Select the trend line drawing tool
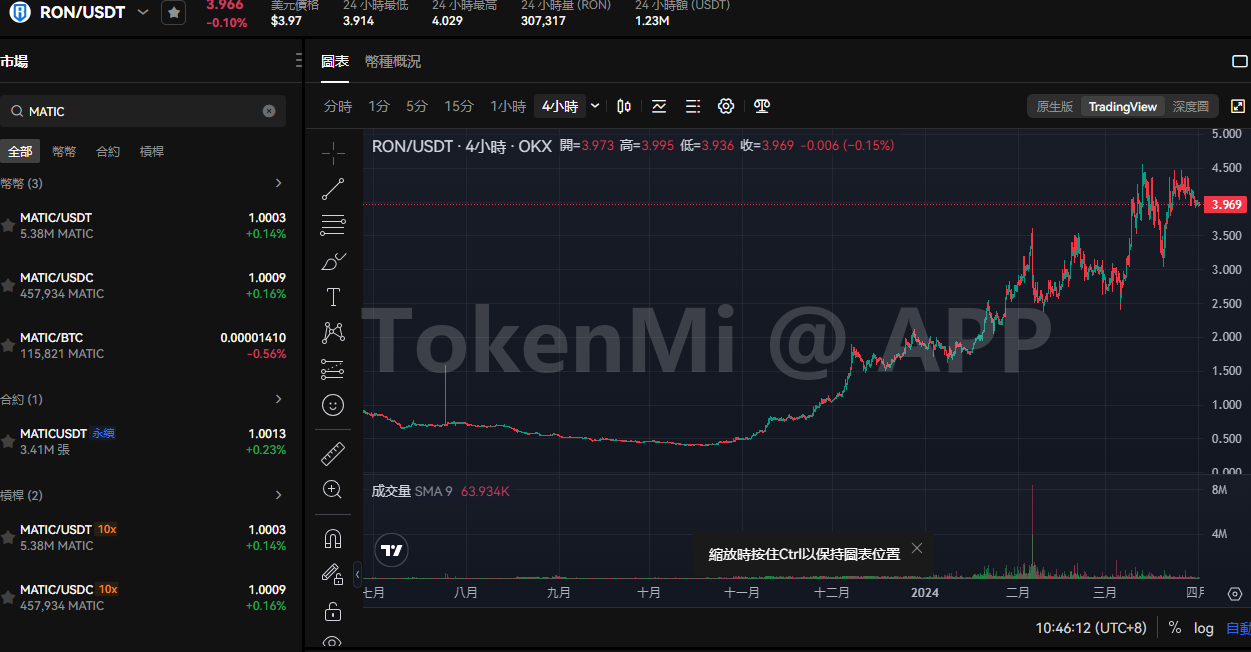Image resolution: width=1251 pixels, height=652 pixels. point(333,188)
